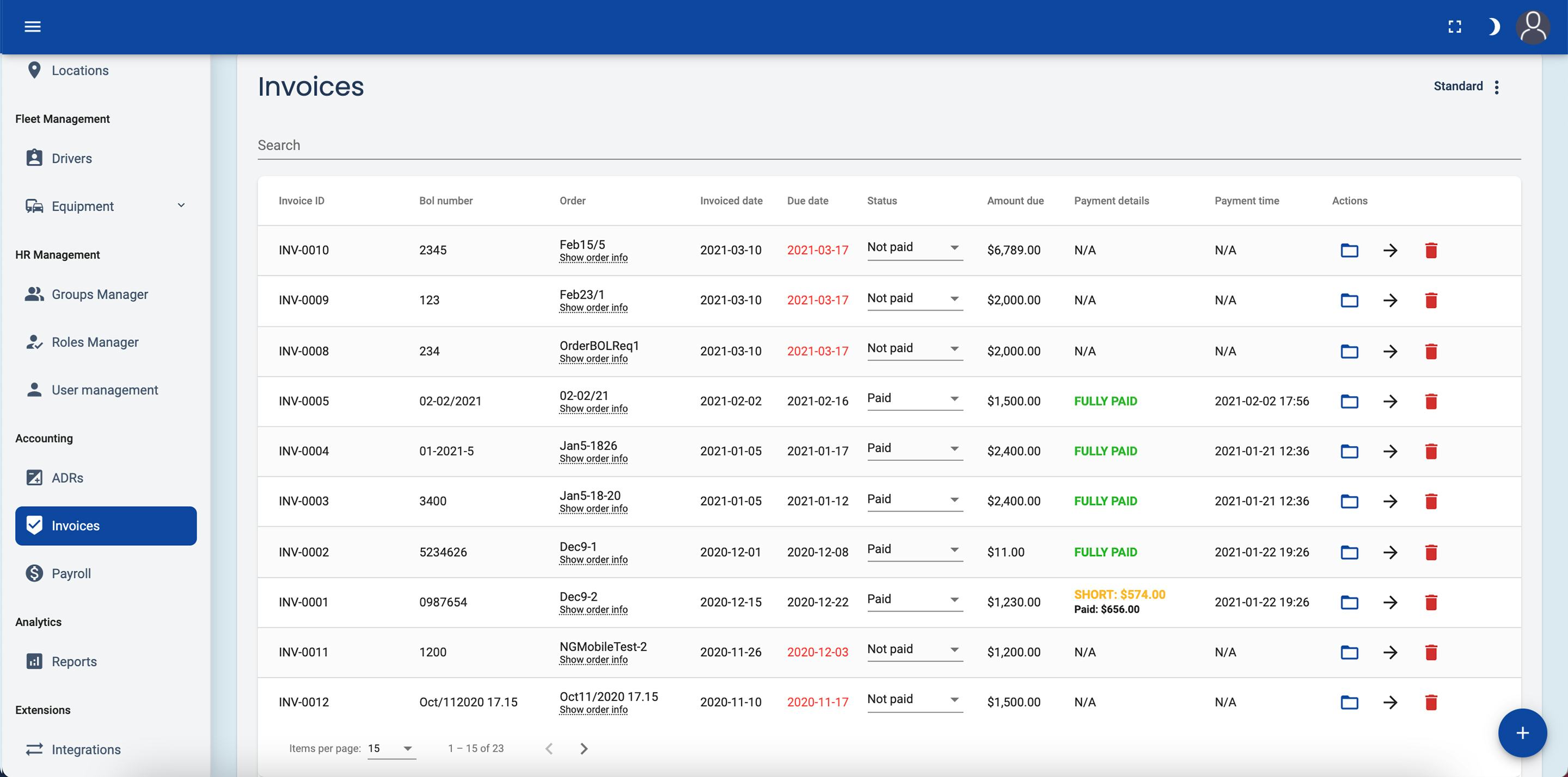Change Paid status dropdown for INV-0003
This screenshot has width=1568, height=777.
(x=913, y=499)
